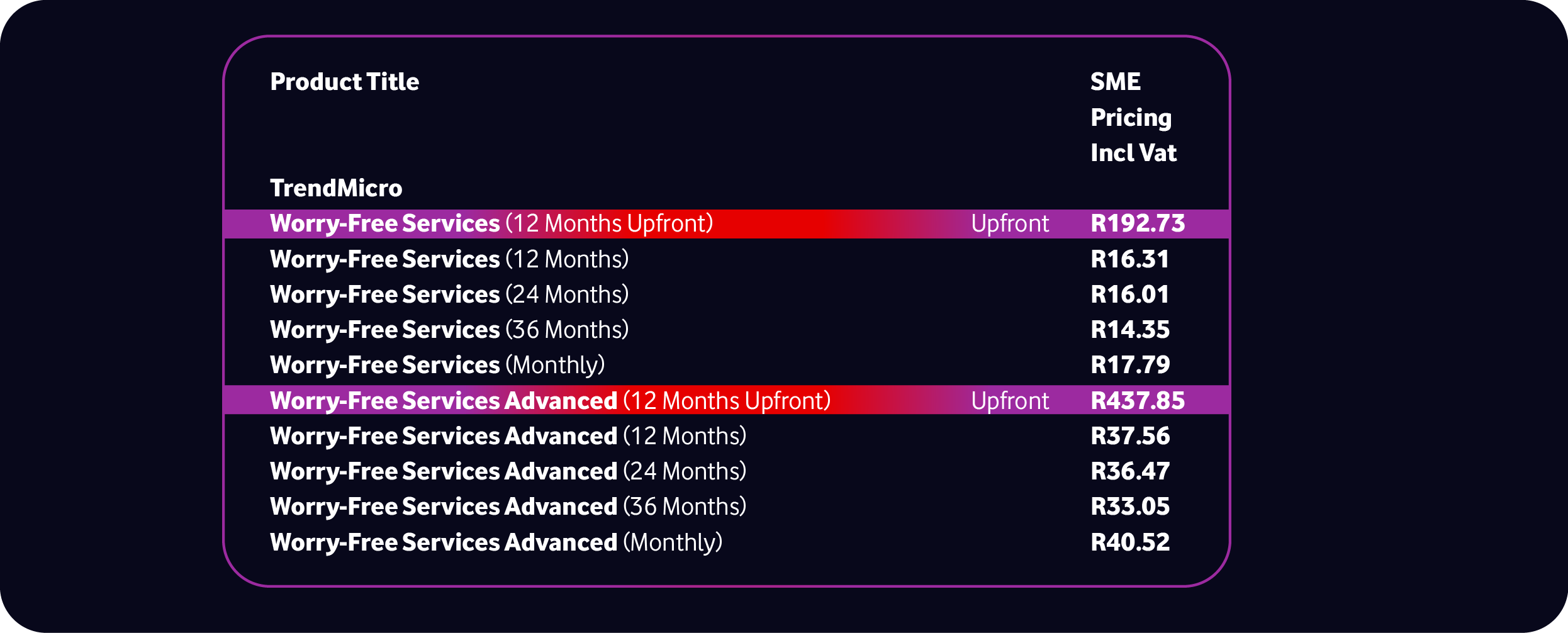Viewport: 1568px width, 633px height.
Task: Click the Product Title column header
Action: point(344,82)
